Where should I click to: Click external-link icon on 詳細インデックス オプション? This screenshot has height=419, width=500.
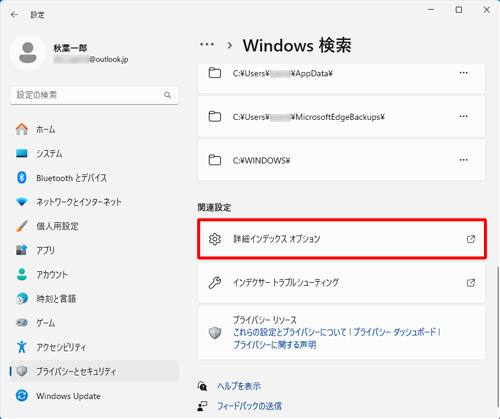click(x=471, y=239)
